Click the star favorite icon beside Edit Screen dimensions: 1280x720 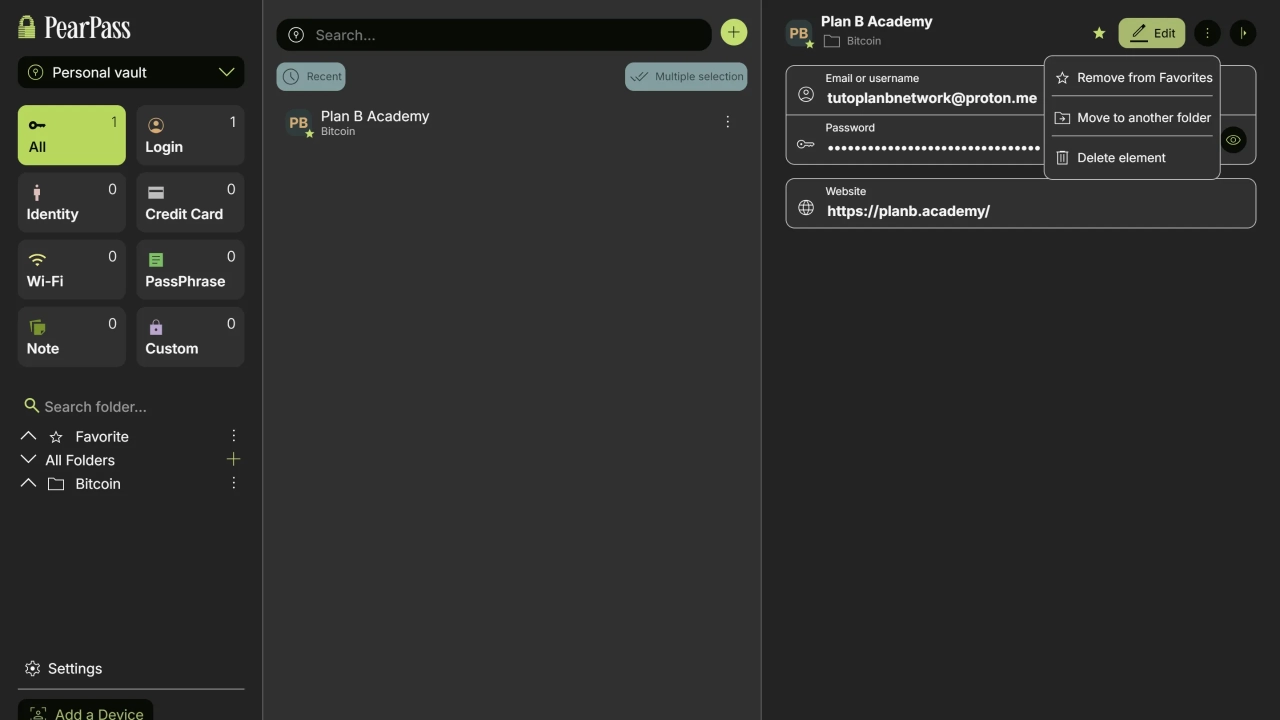click(x=1099, y=33)
